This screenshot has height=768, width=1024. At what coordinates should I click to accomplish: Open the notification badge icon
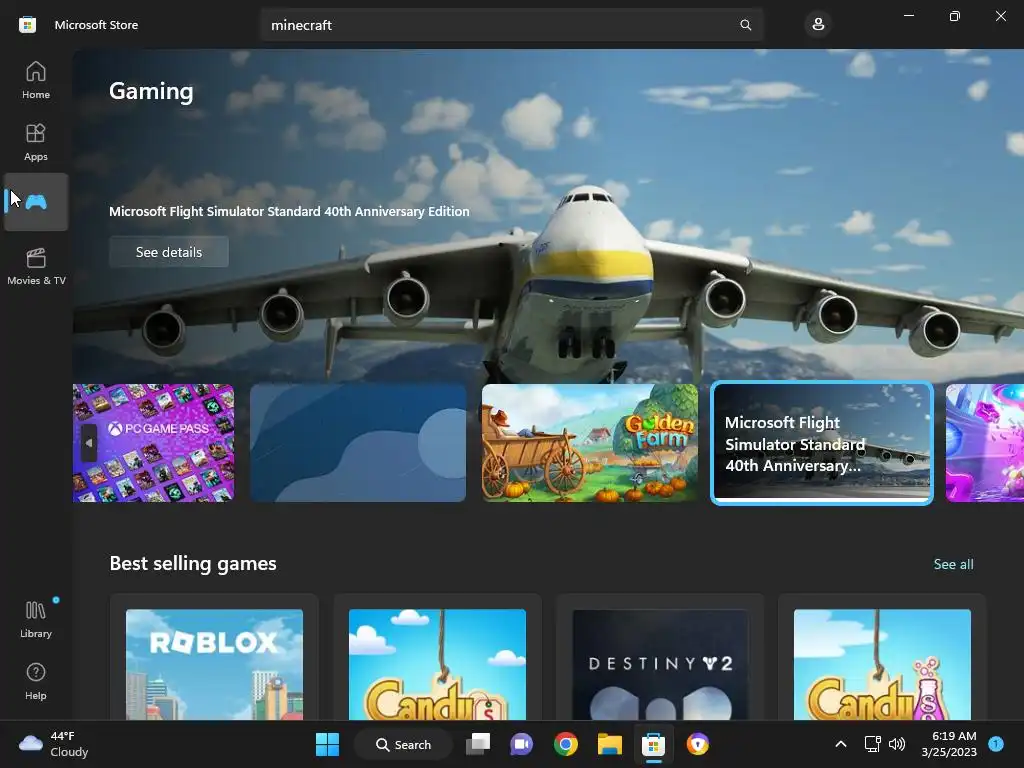point(996,744)
